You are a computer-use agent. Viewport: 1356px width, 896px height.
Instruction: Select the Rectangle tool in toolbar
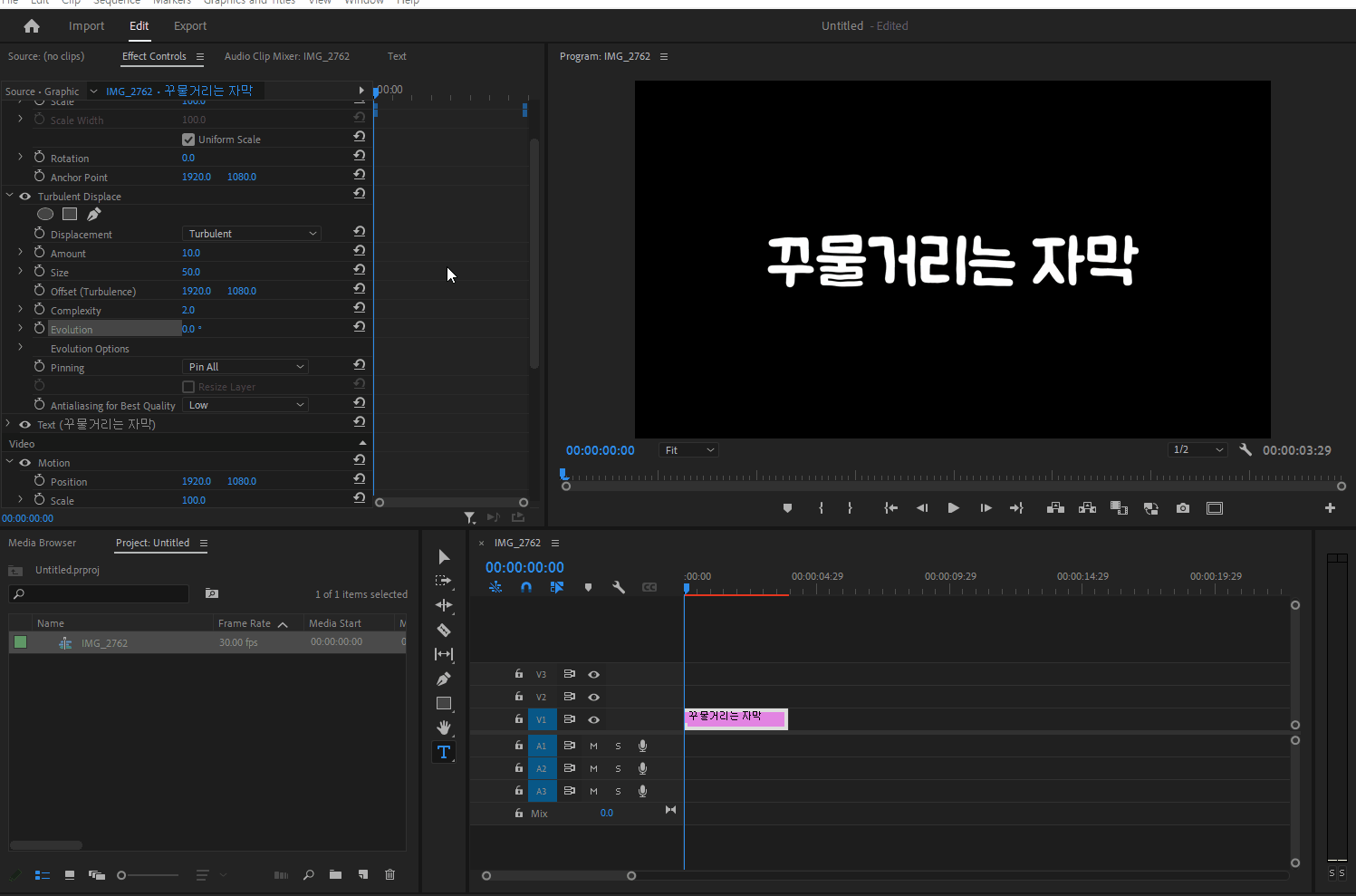pos(444,703)
